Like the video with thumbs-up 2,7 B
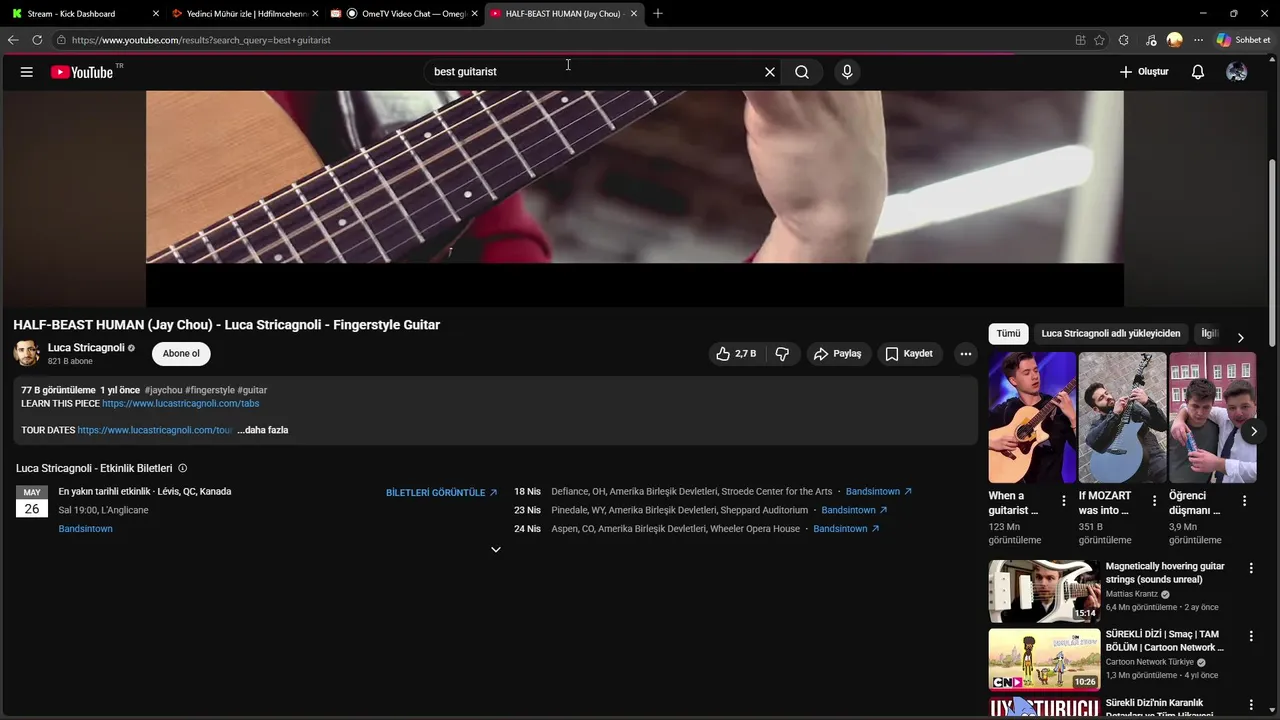 (736, 354)
